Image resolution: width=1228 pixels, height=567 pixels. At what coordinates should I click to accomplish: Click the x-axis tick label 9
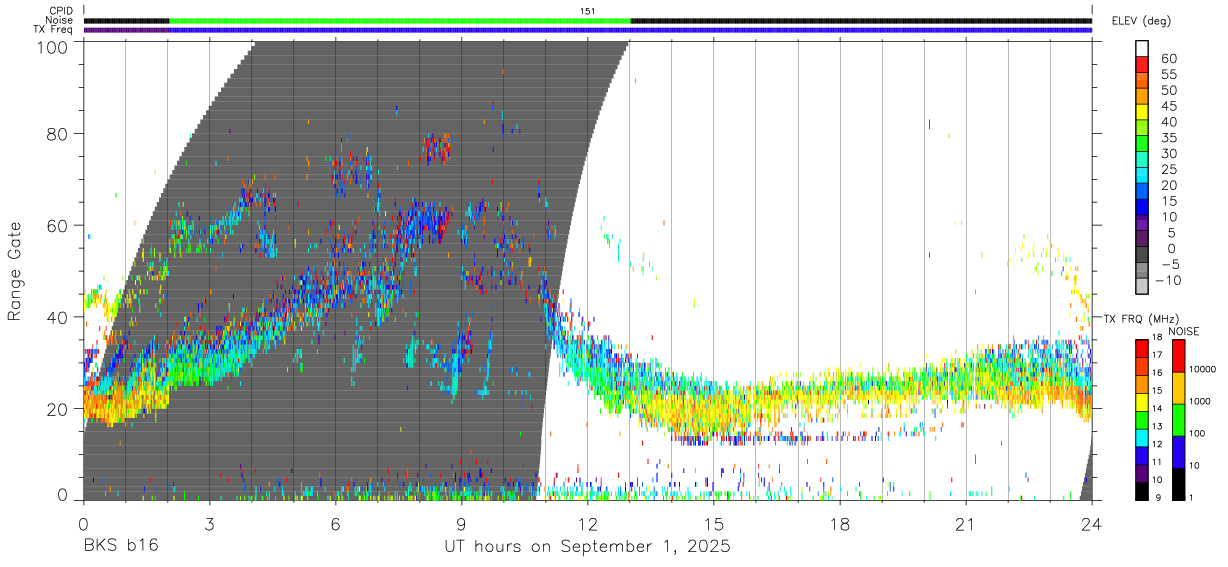(461, 523)
